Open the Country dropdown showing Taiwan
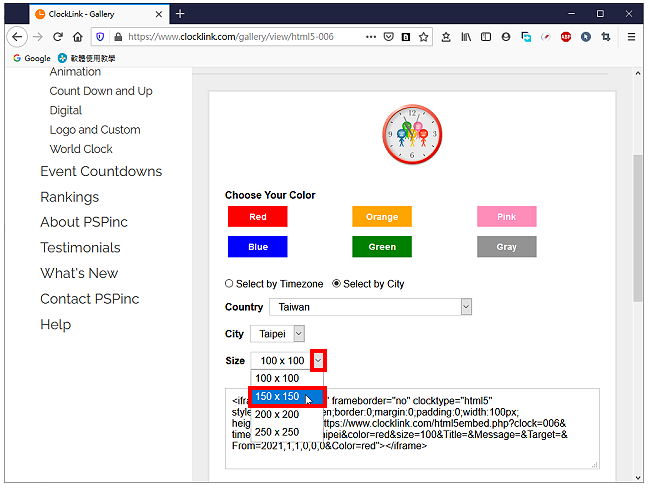Screen dimensions: 650x497 [371, 307]
